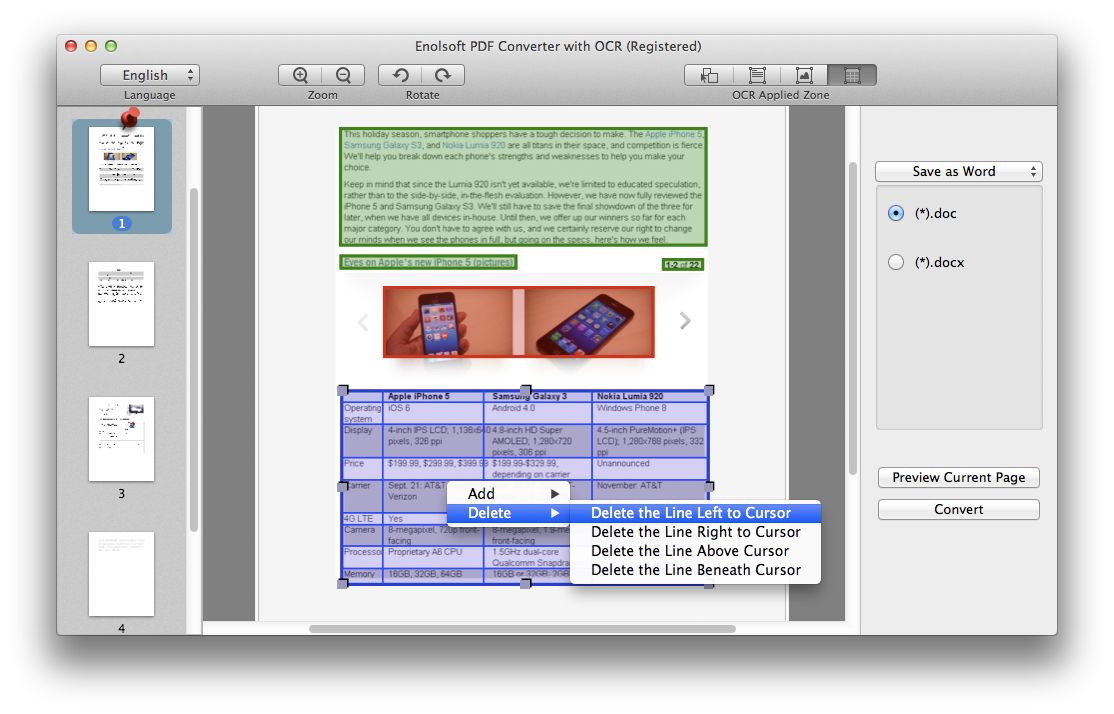Click the 'Eyes on Apple's new iPhone 5' zone
The height and width of the screenshot is (714, 1114).
428,262
